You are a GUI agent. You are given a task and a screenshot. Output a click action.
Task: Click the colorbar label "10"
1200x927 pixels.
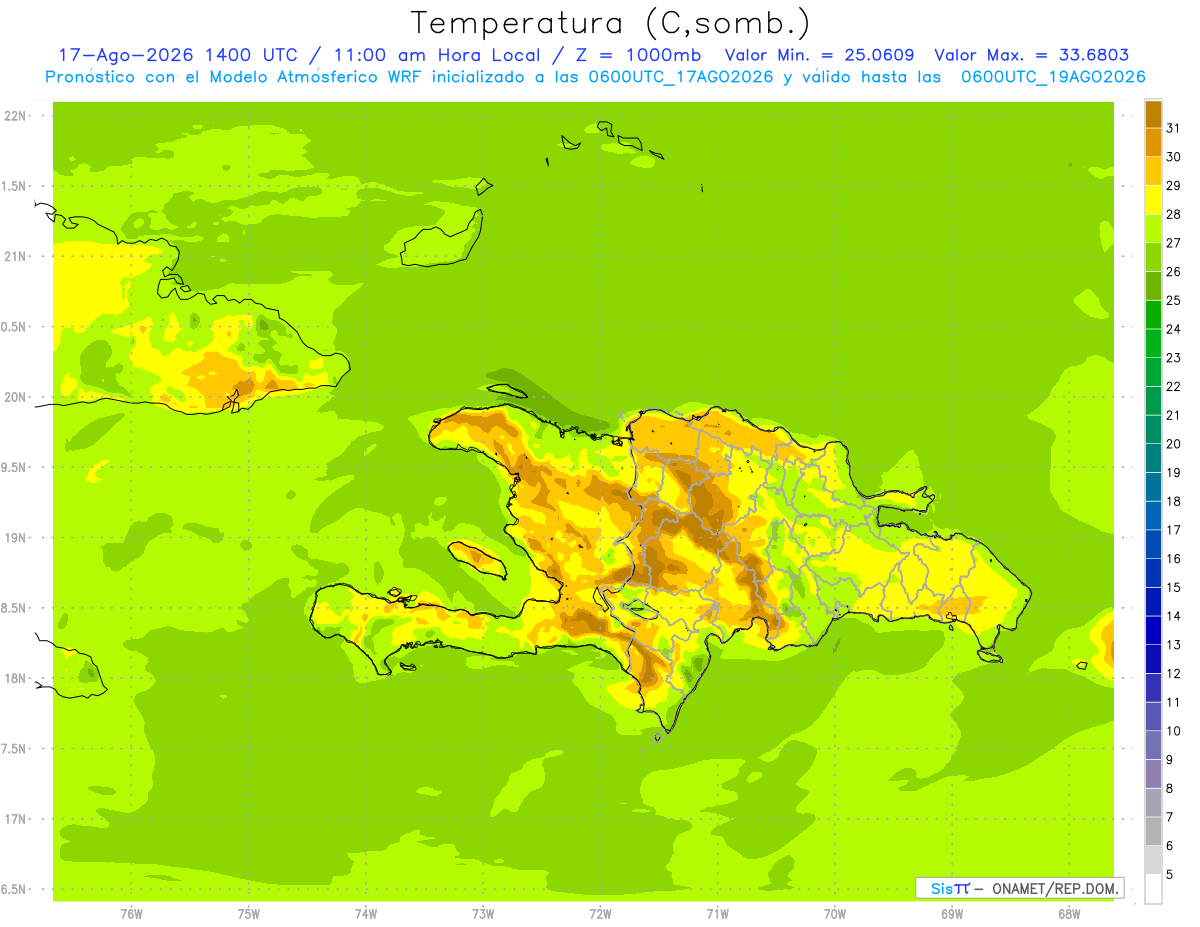[1173, 731]
